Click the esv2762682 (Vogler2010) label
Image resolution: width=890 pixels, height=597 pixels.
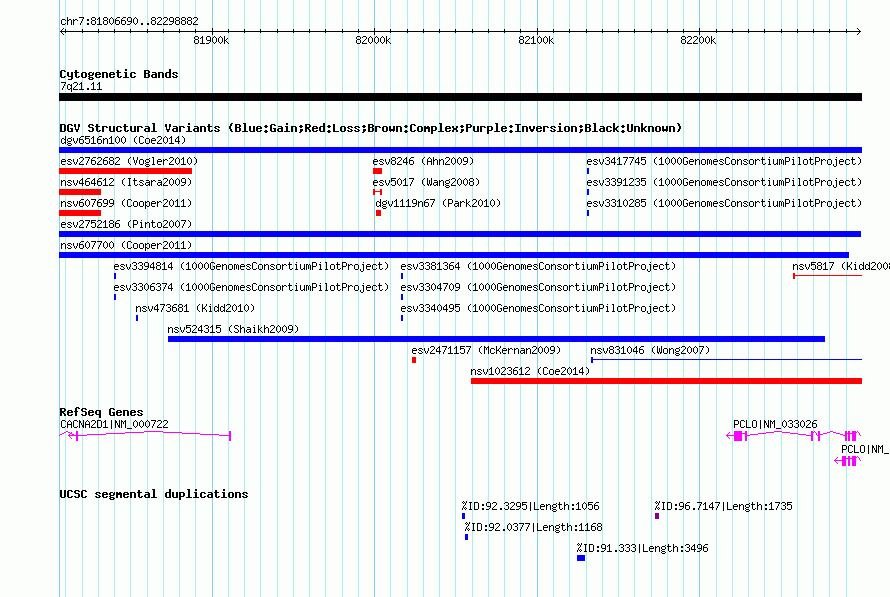129,161
